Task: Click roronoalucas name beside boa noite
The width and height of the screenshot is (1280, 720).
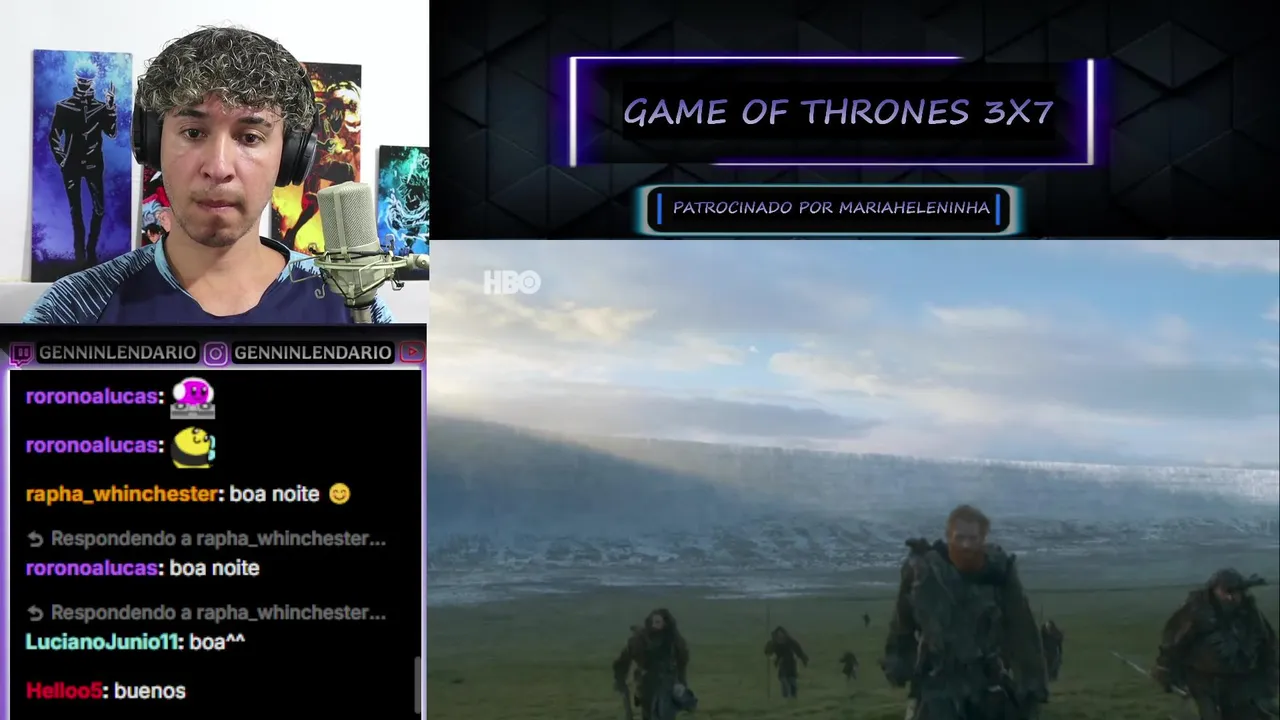Action: [x=93, y=568]
